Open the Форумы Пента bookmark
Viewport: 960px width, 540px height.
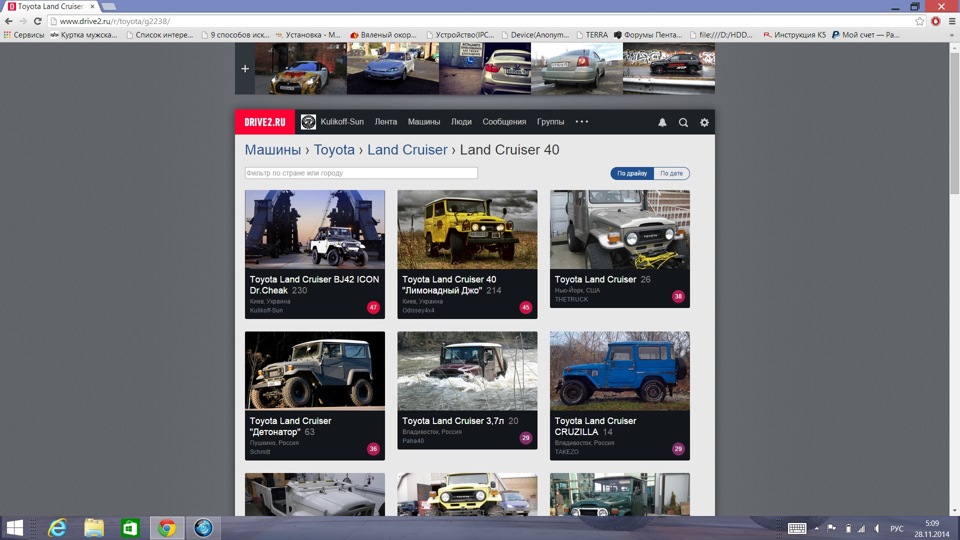pos(648,35)
